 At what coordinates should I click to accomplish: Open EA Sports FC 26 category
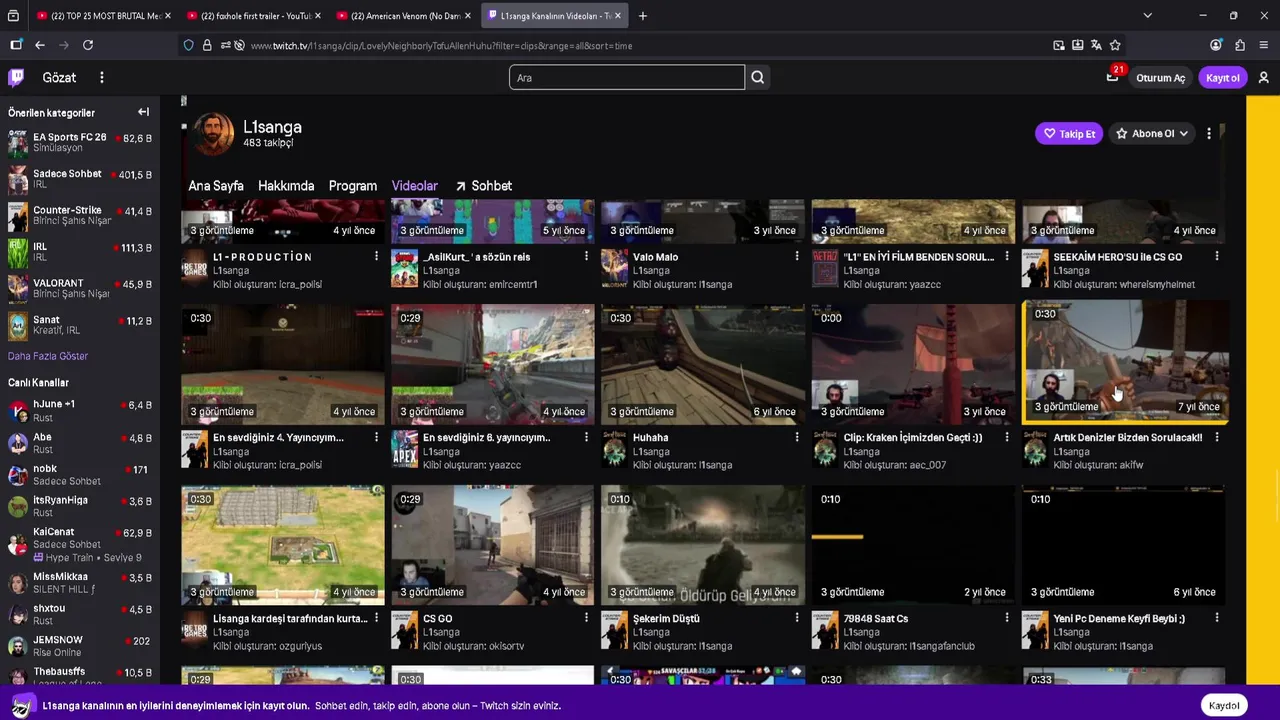tap(80, 143)
